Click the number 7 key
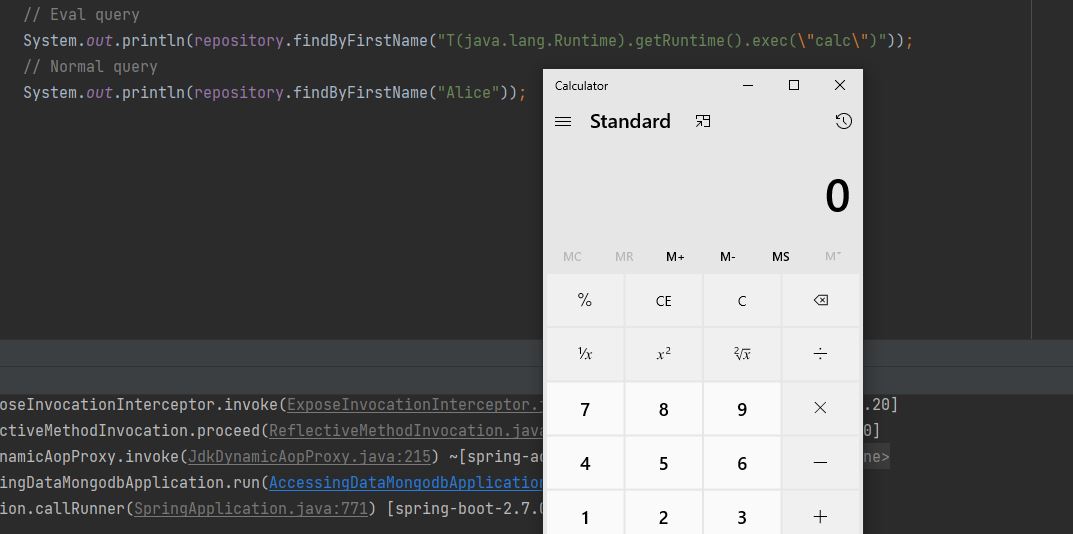The width and height of the screenshot is (1073, 534). click(x=585, y=409)
